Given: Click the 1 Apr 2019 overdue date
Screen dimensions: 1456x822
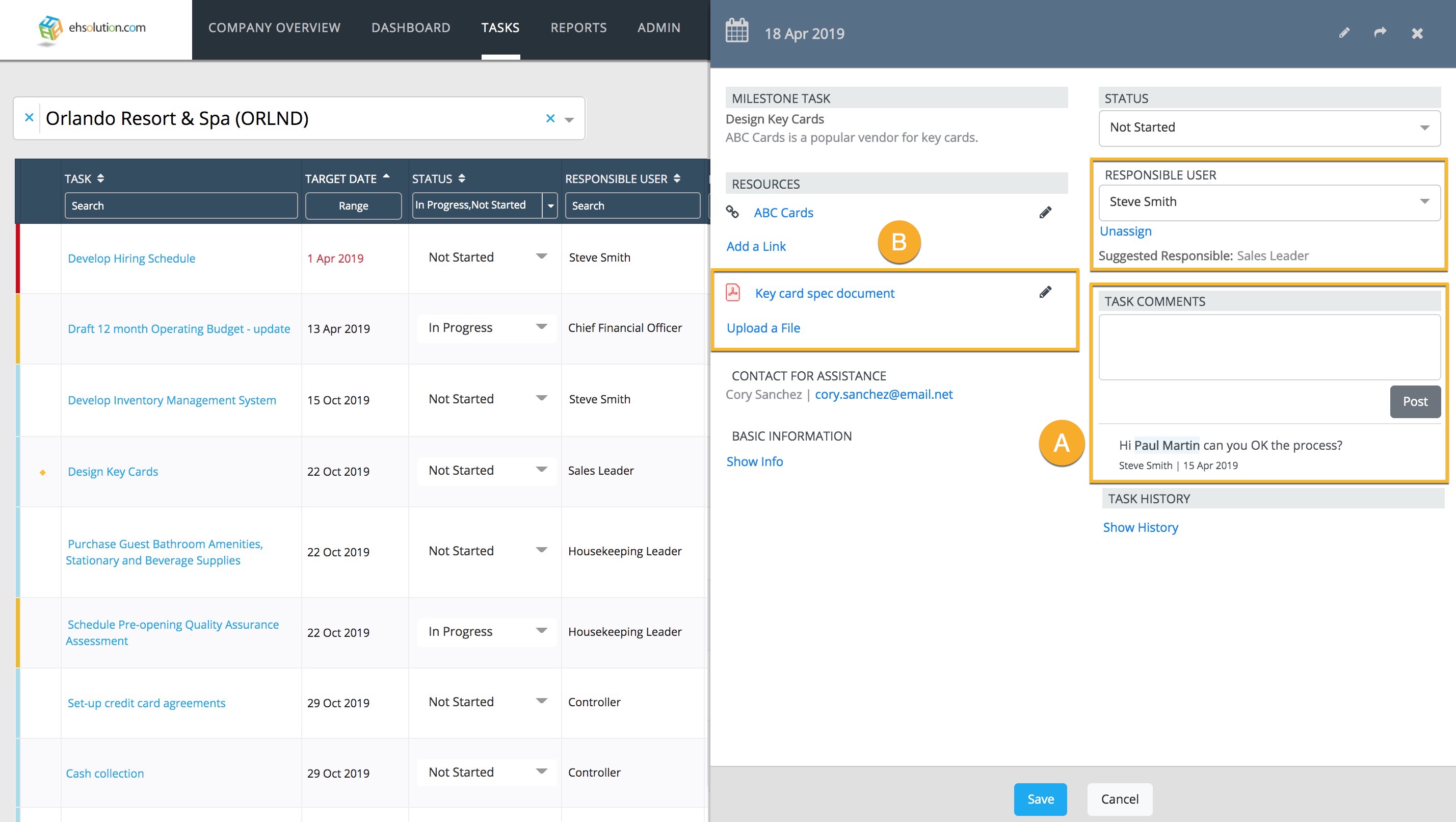Looking at the screenshot, I should coord(335,258).
